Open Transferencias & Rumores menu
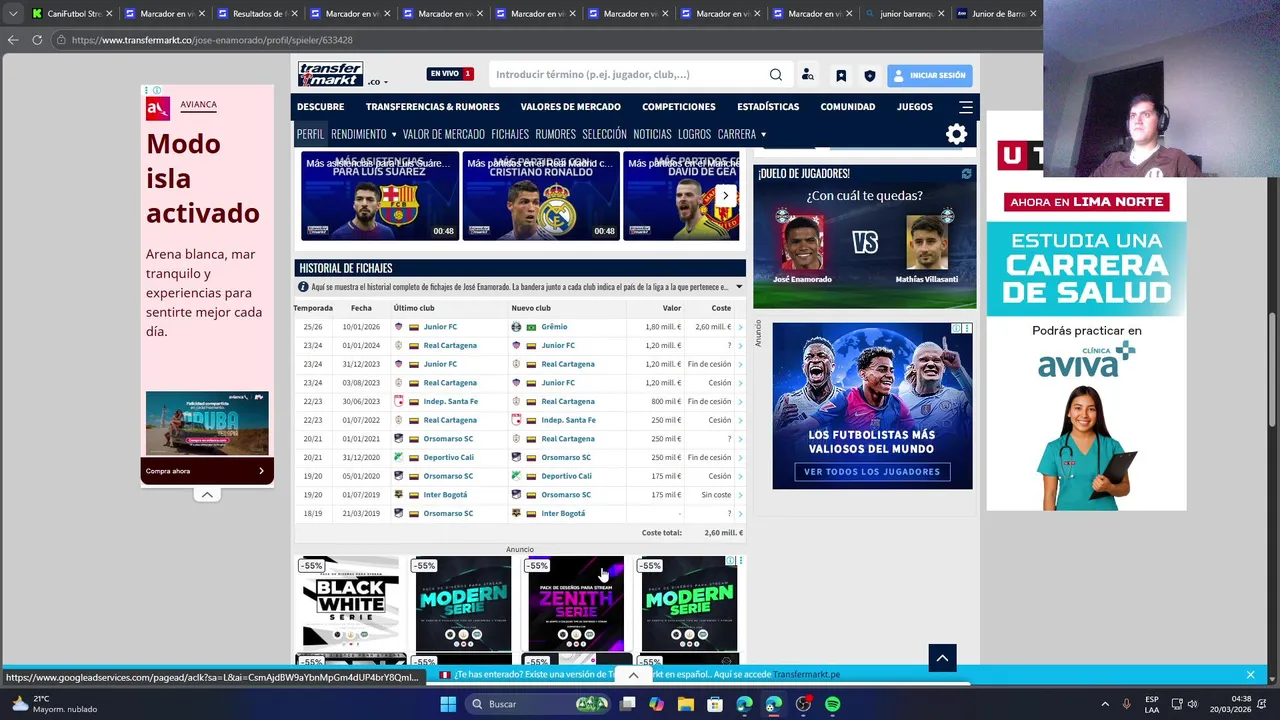The image size is (1280, 720). point(432,107)
